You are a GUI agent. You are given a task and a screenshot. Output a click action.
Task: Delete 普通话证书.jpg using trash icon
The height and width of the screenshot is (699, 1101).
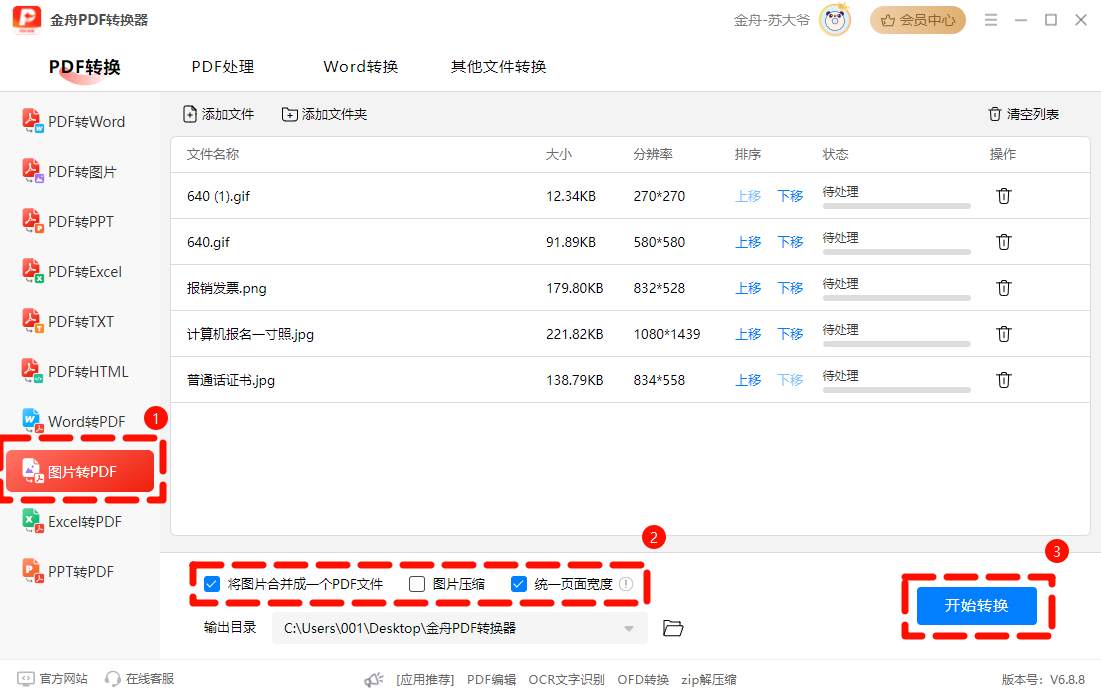1003,380
